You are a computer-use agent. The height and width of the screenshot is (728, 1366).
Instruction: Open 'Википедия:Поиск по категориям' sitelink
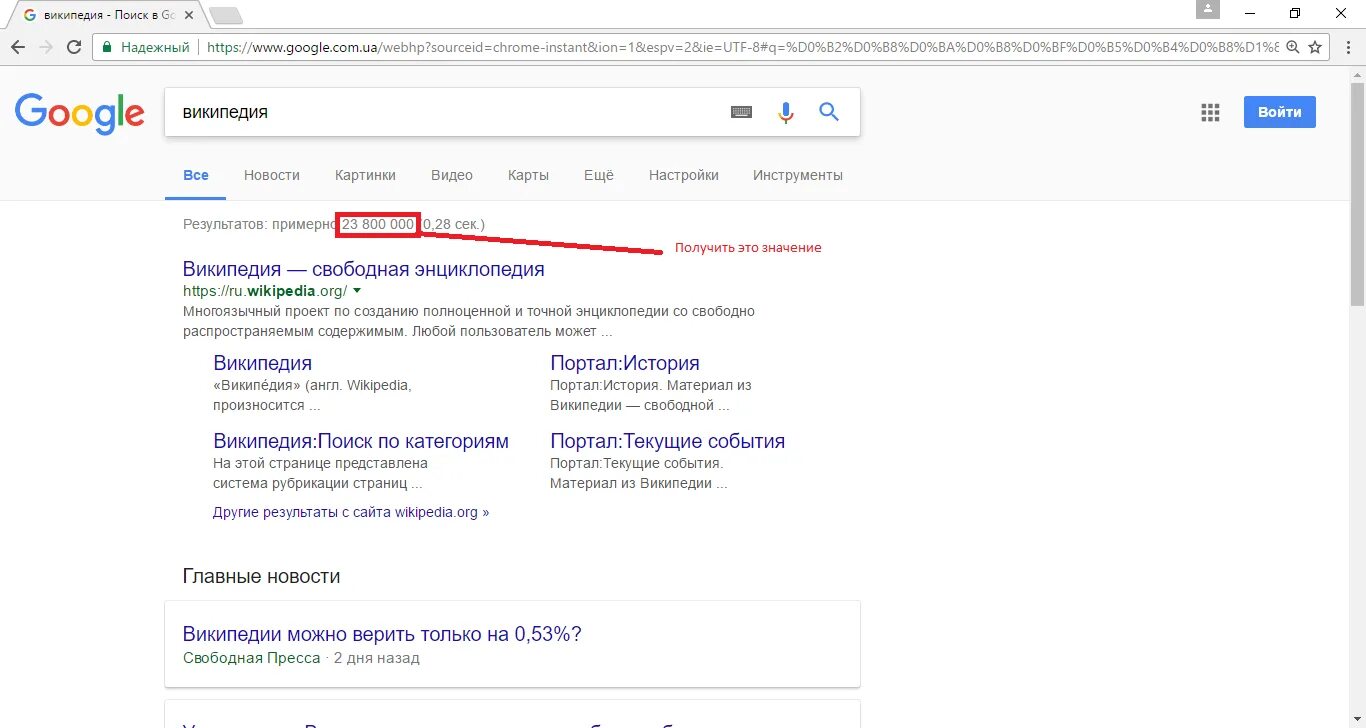[361, 441]
